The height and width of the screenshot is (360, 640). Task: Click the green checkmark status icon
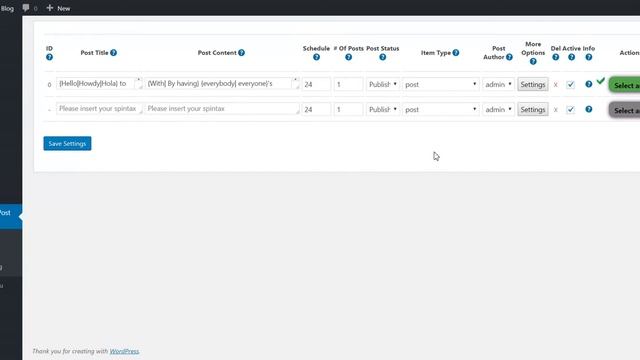[600, 81]
